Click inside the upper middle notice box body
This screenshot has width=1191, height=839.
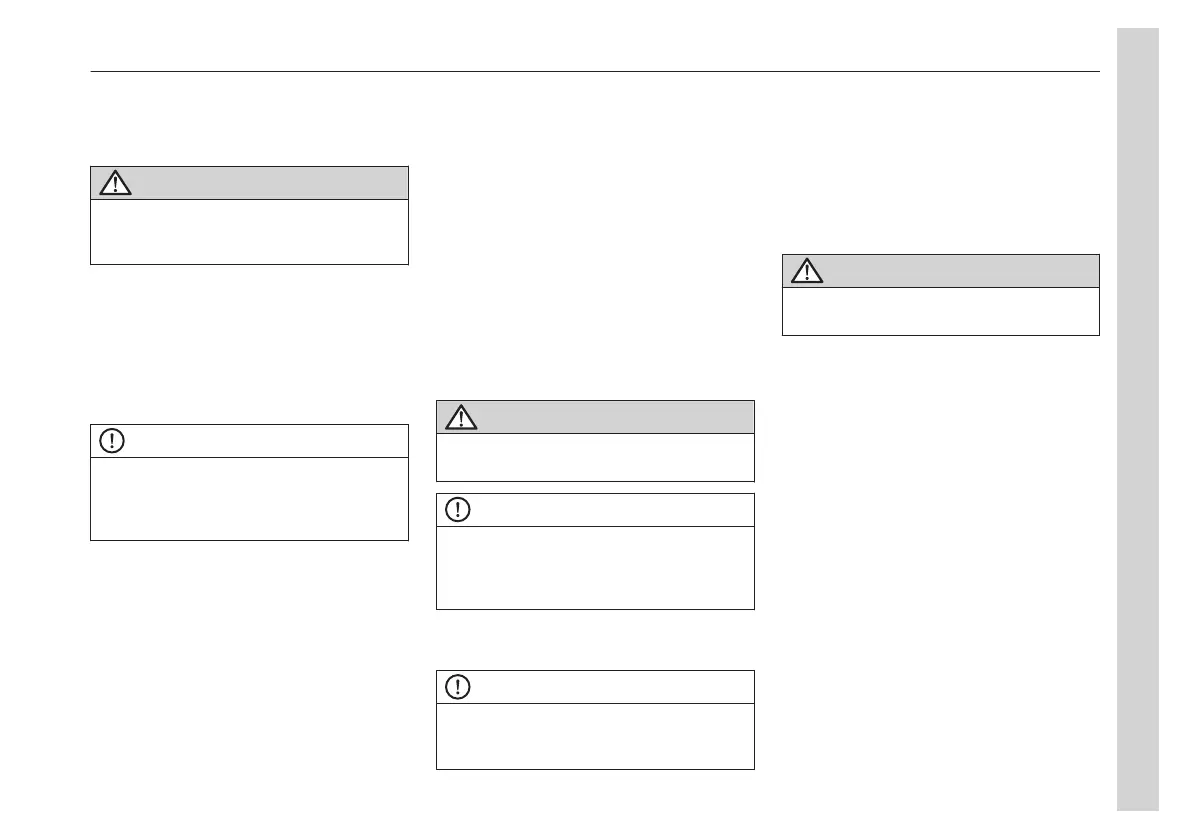[x=595, y=567]
